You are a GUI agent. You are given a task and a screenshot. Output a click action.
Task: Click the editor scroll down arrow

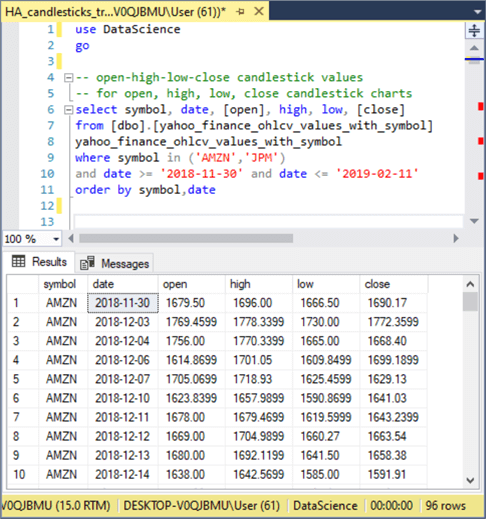(x=474, y=221)
